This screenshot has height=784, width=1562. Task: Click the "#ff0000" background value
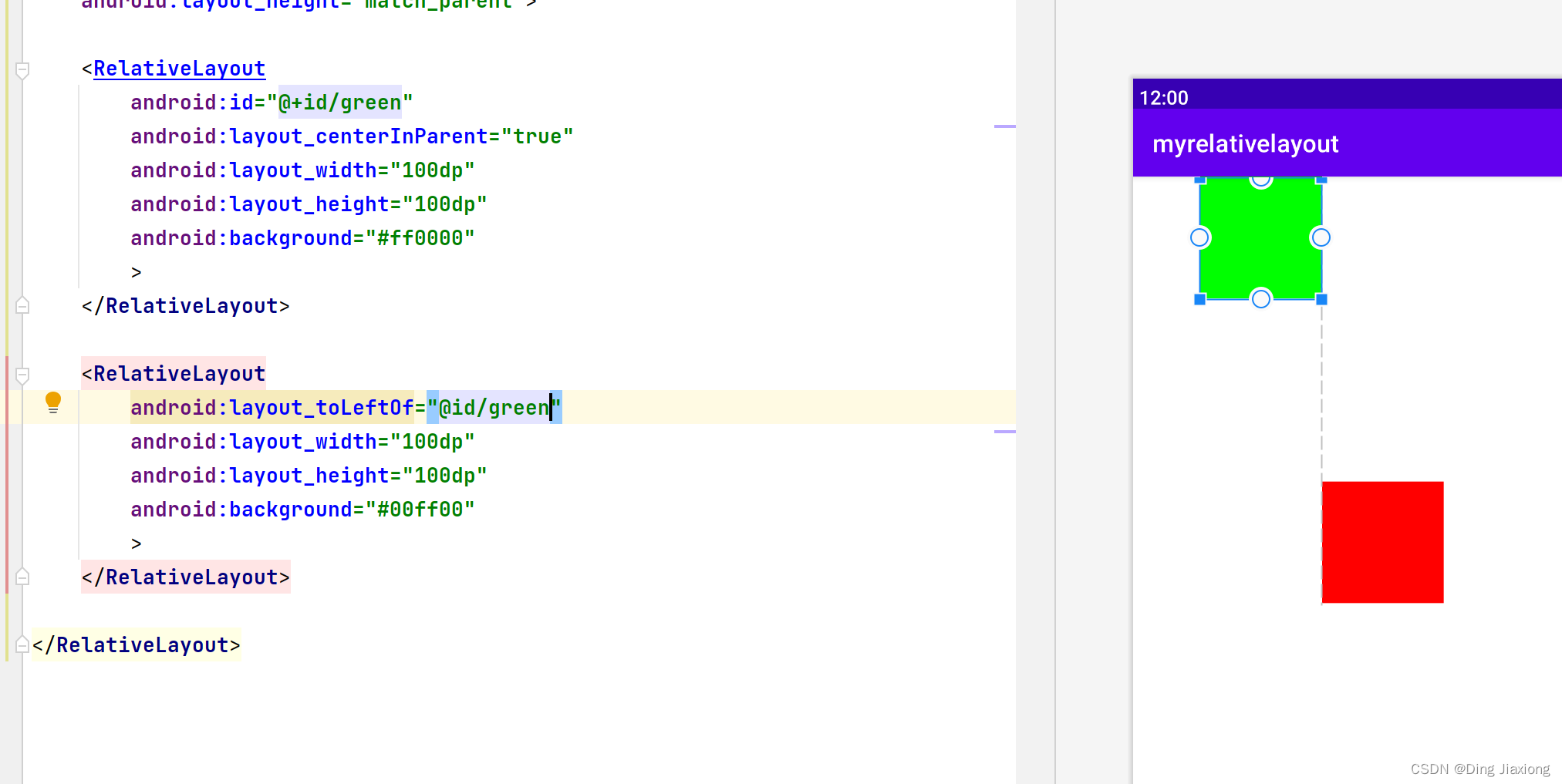pos(420,238)
